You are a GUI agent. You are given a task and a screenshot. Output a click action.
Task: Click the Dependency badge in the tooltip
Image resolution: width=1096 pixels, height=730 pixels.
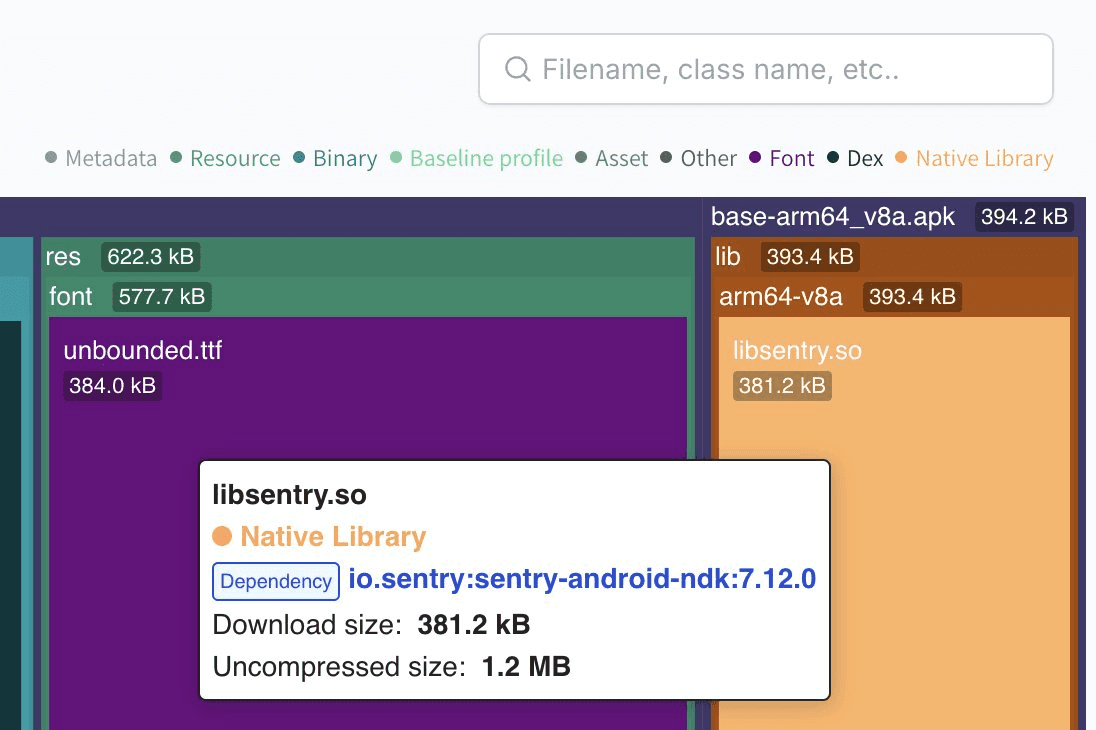tap(275, 582)
